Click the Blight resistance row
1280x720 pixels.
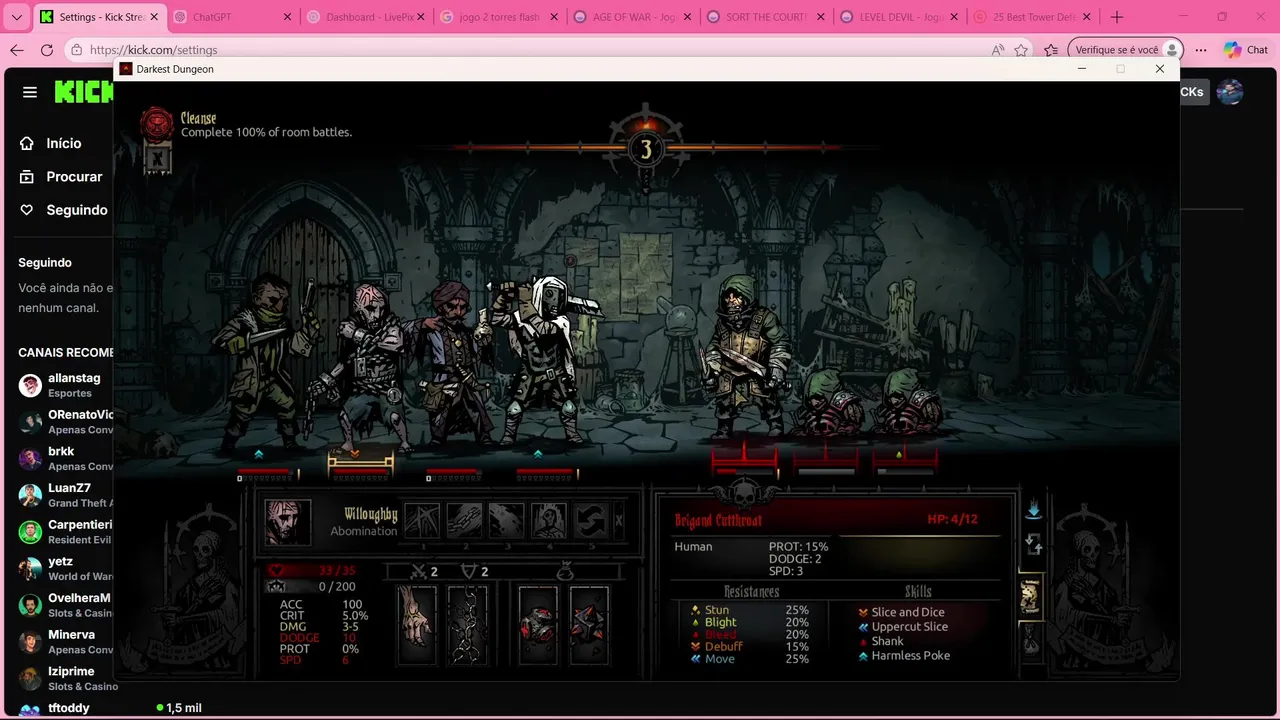coord(750,622)
